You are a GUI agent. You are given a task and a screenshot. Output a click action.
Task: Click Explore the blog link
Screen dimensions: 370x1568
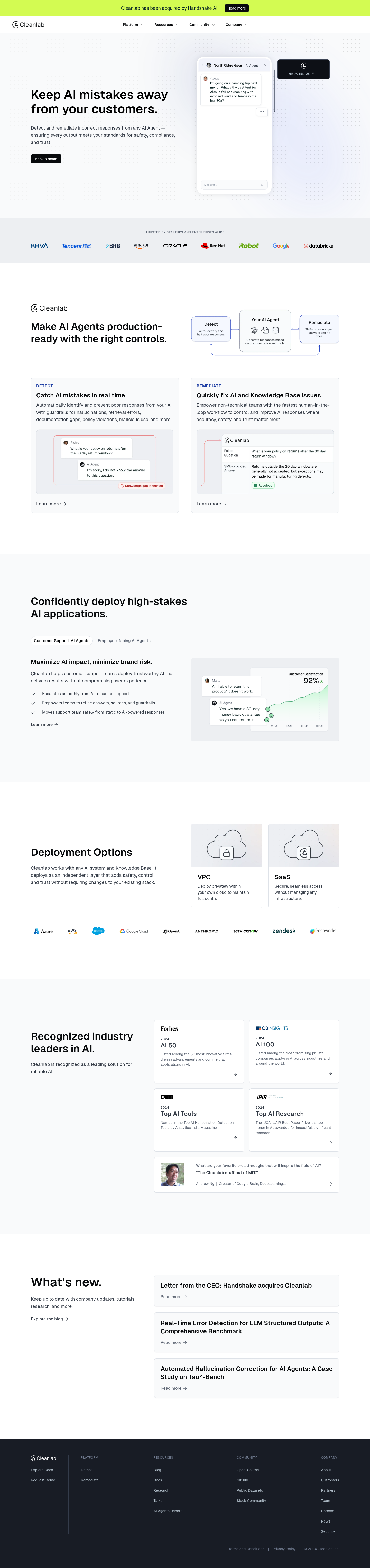tap(50, 1319)
